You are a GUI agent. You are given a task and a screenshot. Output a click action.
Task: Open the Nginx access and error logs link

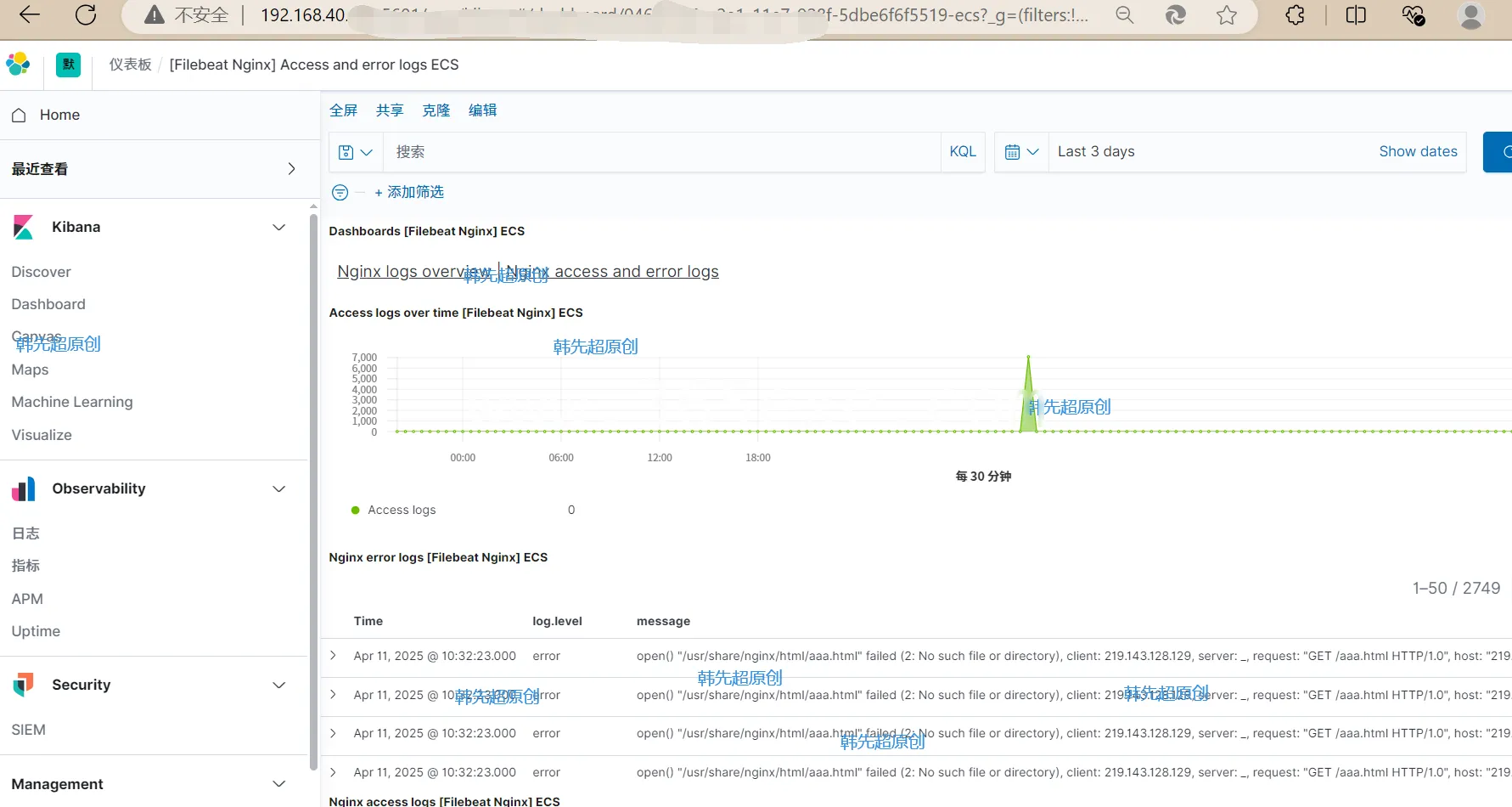pyautogui.click(x=612, y=271)
